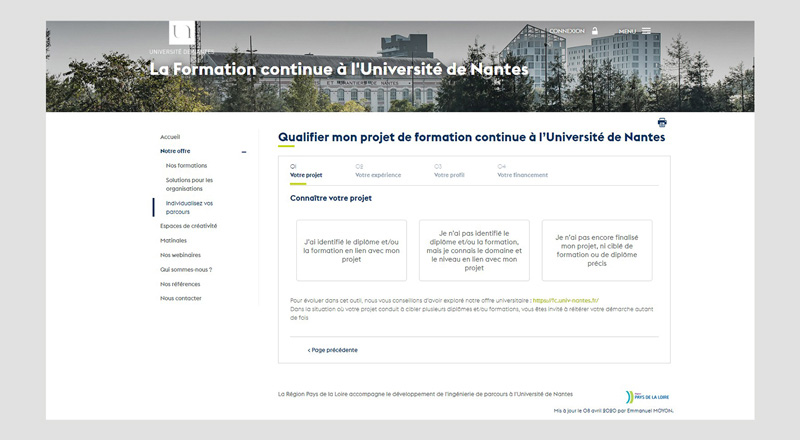800x440 pixels.
Task: Click the page title Qualifier mon projet
Action: point(471,137)
